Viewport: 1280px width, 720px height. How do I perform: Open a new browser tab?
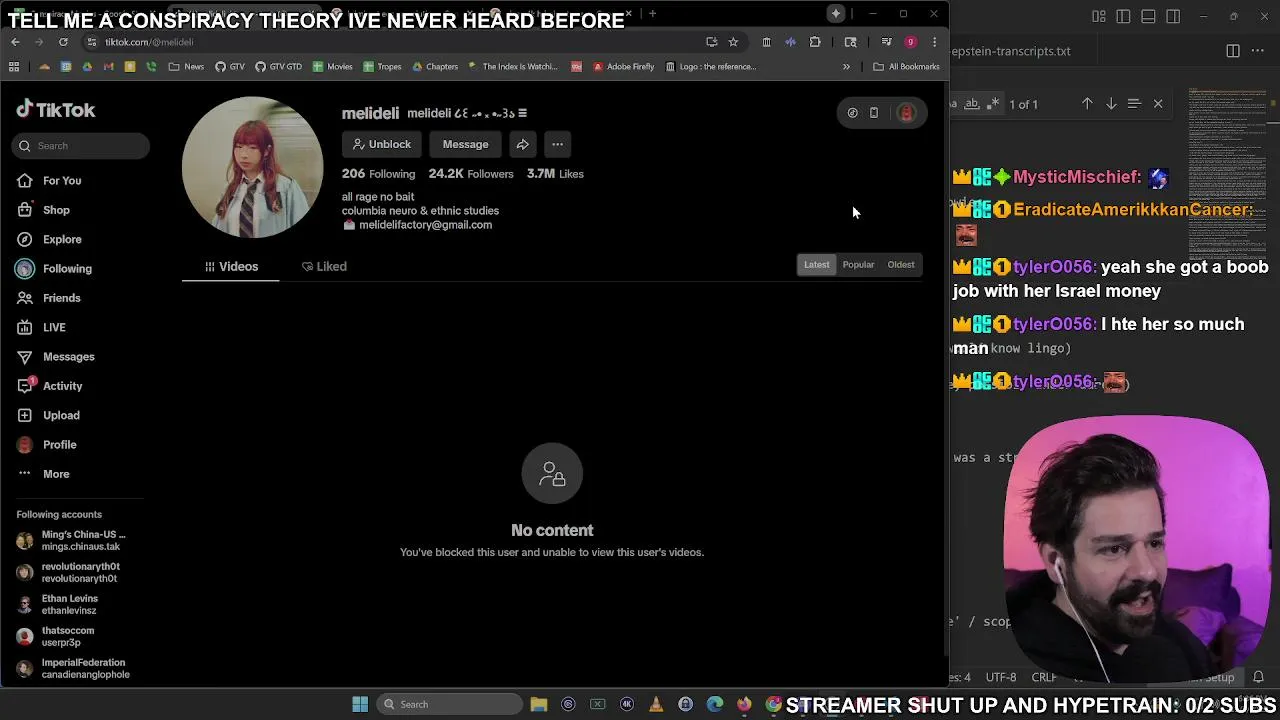652,14
